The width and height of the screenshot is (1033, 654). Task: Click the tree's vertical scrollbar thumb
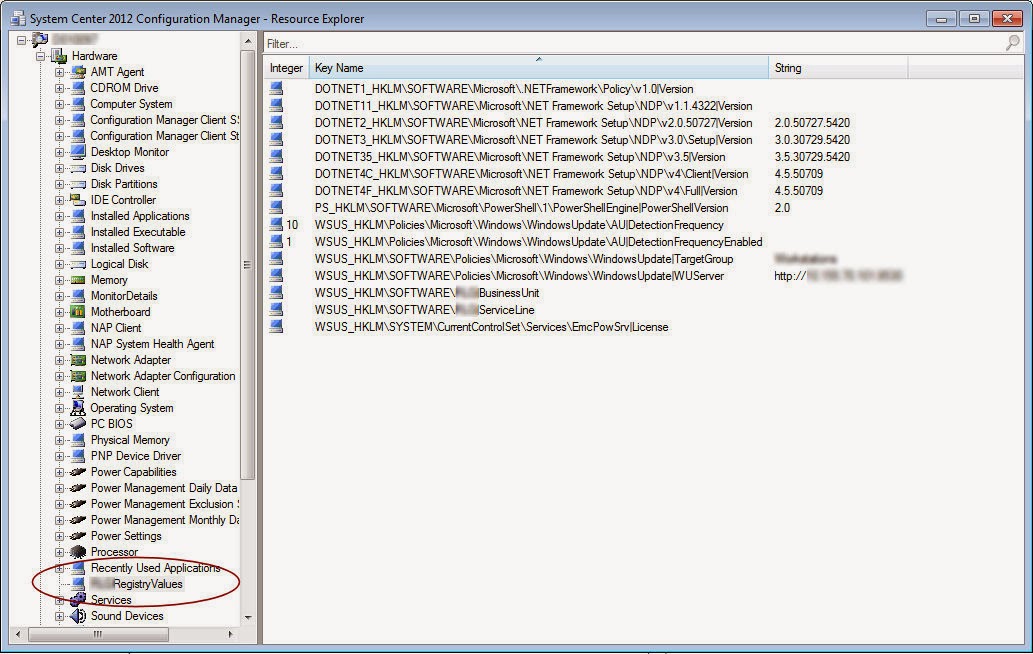coord(248,265)
